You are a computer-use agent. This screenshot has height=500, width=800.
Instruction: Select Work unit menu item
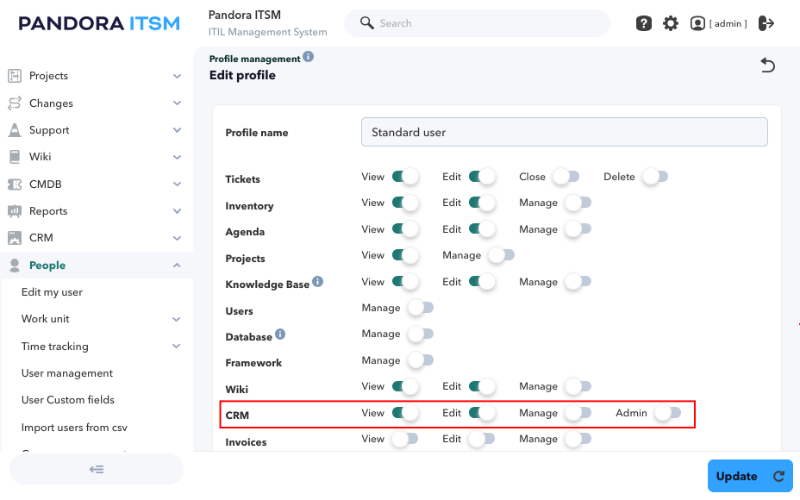click(45, 319)
